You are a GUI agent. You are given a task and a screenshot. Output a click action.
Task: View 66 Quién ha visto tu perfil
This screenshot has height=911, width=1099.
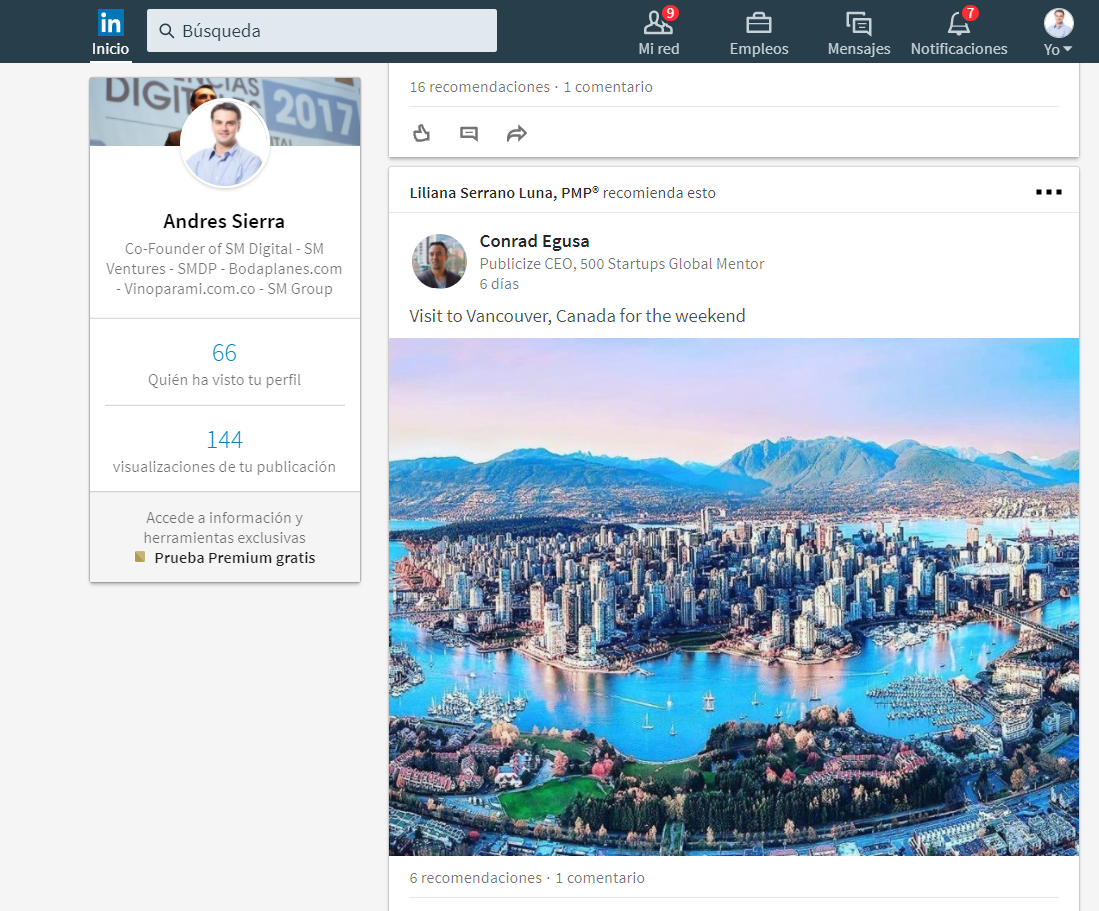coord(224,353)
